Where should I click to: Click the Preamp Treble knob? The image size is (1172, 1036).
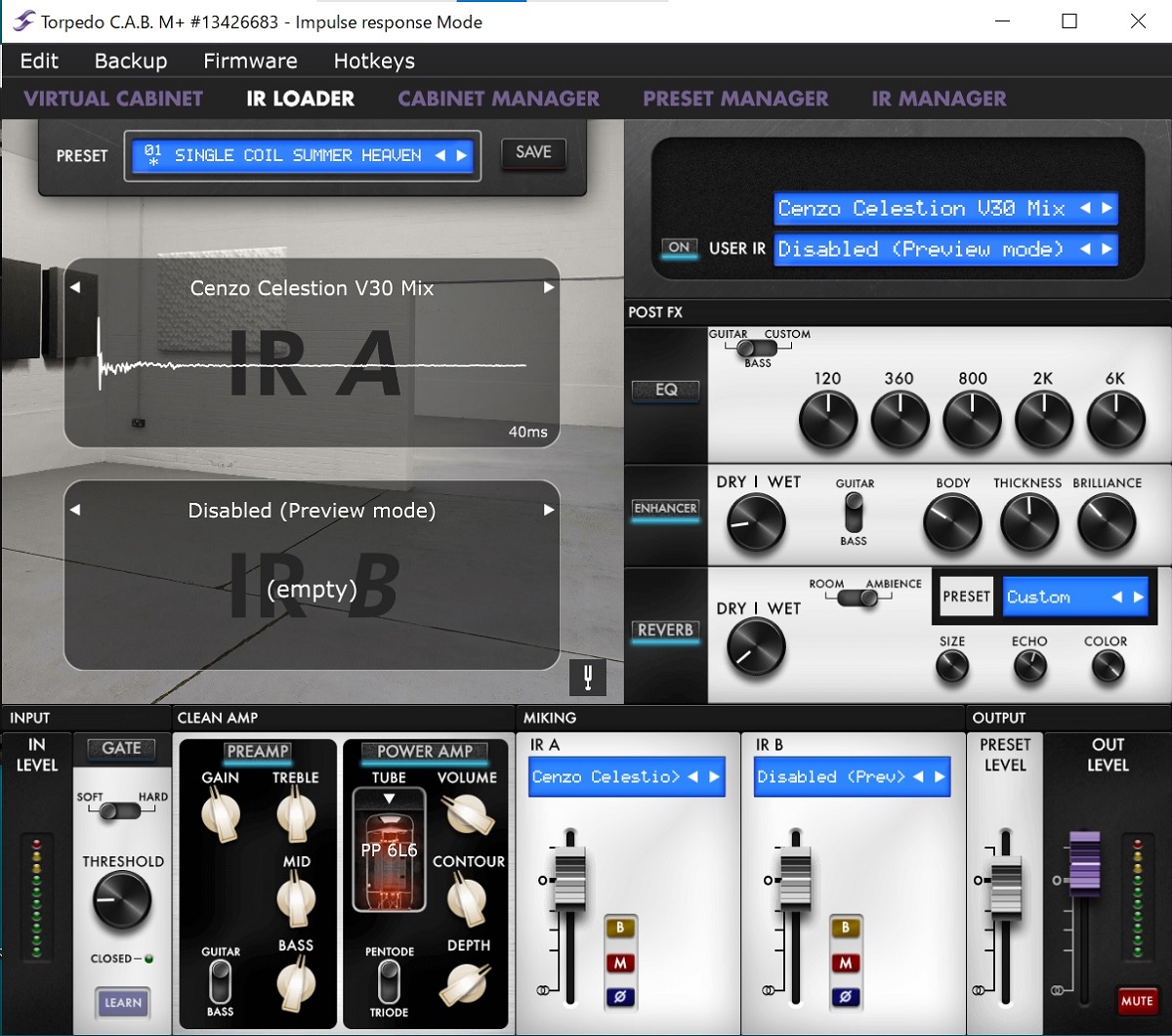pyautogui.click(x=295, y=816)
